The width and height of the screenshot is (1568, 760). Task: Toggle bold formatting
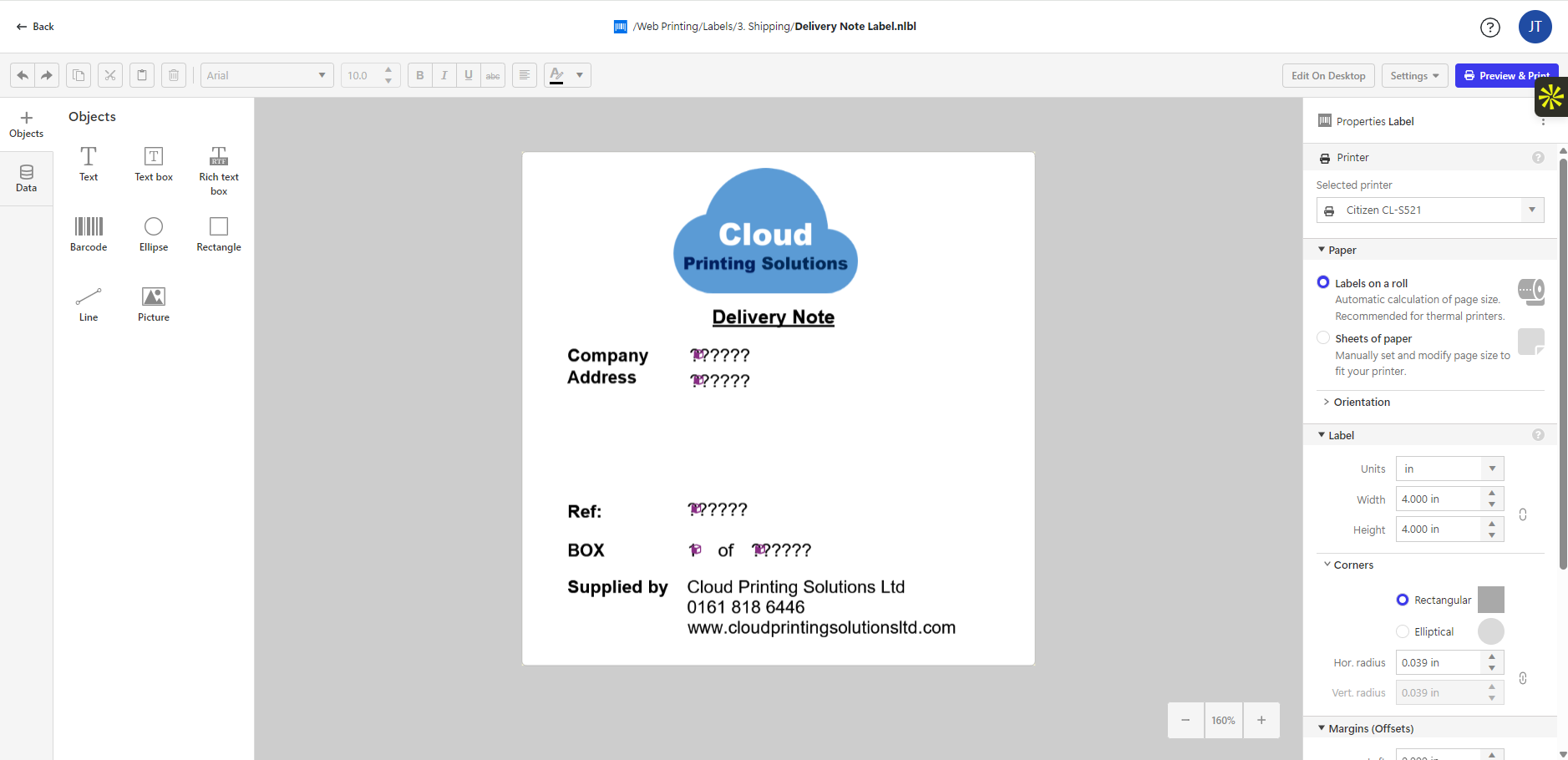420,75
